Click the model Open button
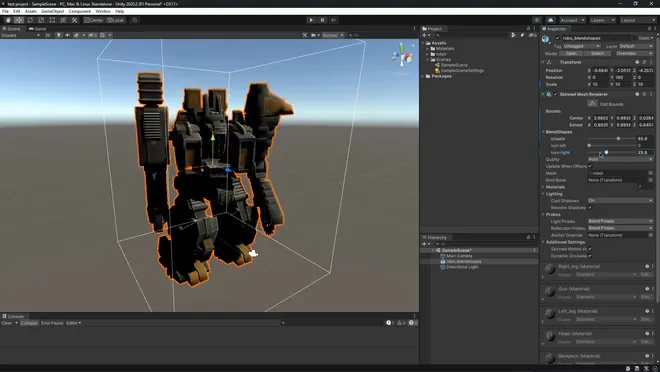The width and height of the screenshot is (660, 372). coord(571,53)
